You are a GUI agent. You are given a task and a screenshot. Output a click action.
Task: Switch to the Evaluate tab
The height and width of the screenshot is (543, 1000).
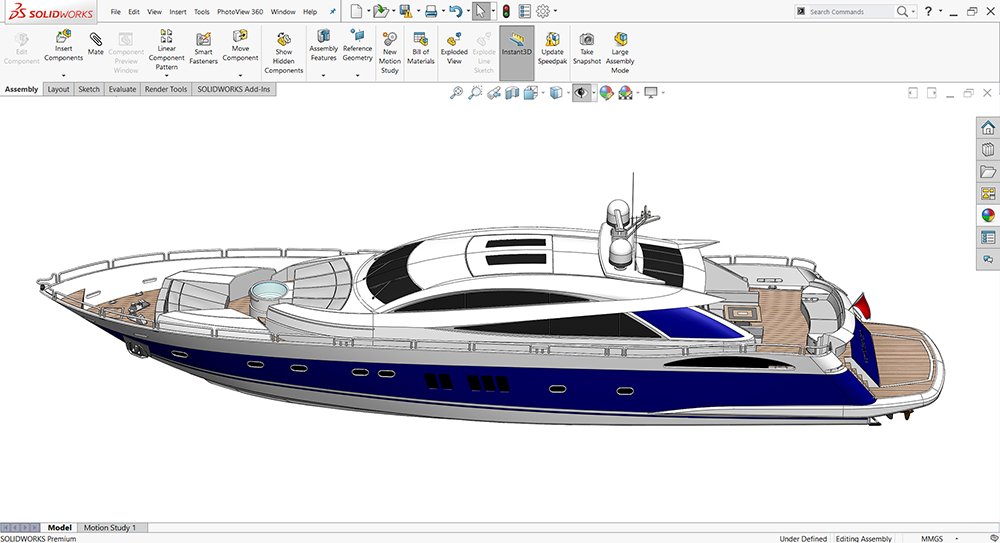click(x=122, y=89)
